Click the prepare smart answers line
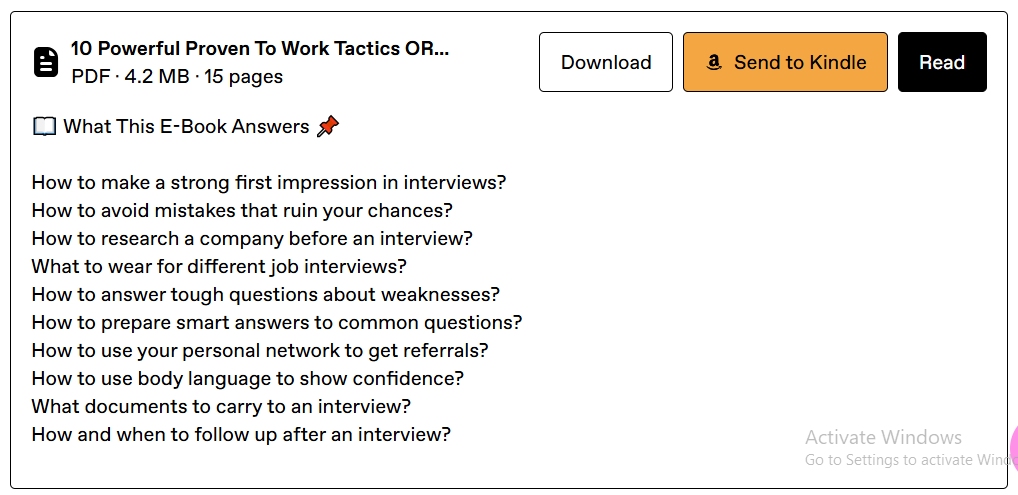 coord(277,322)
